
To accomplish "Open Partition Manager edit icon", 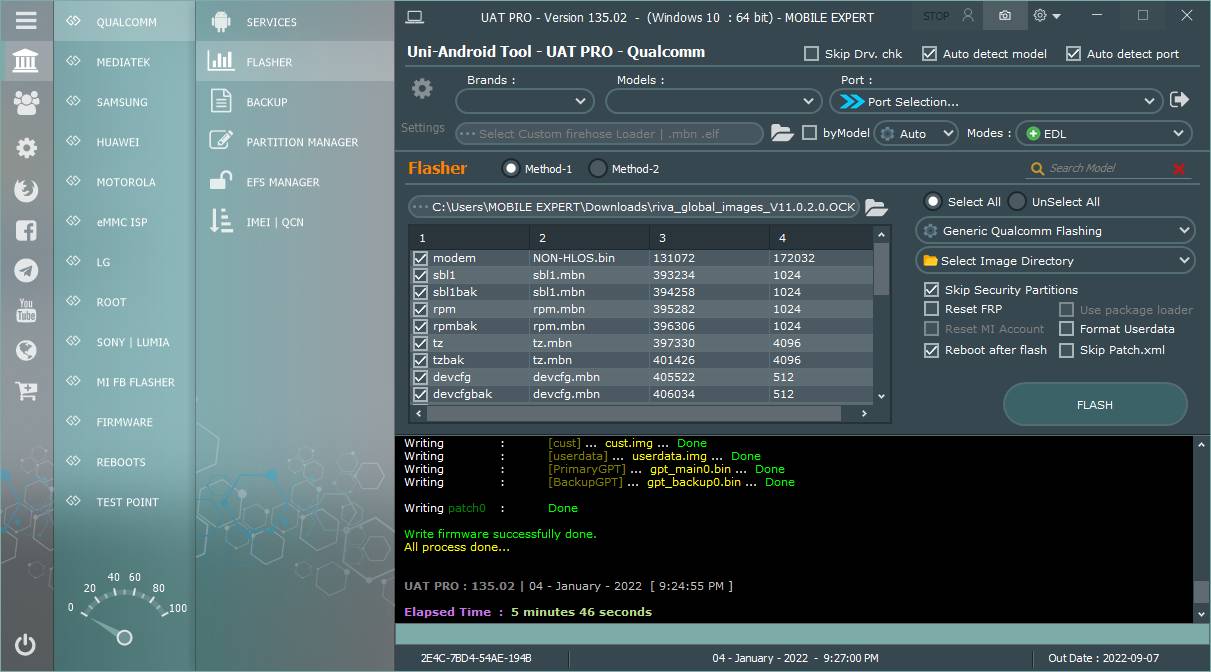I will click(221, 141).
